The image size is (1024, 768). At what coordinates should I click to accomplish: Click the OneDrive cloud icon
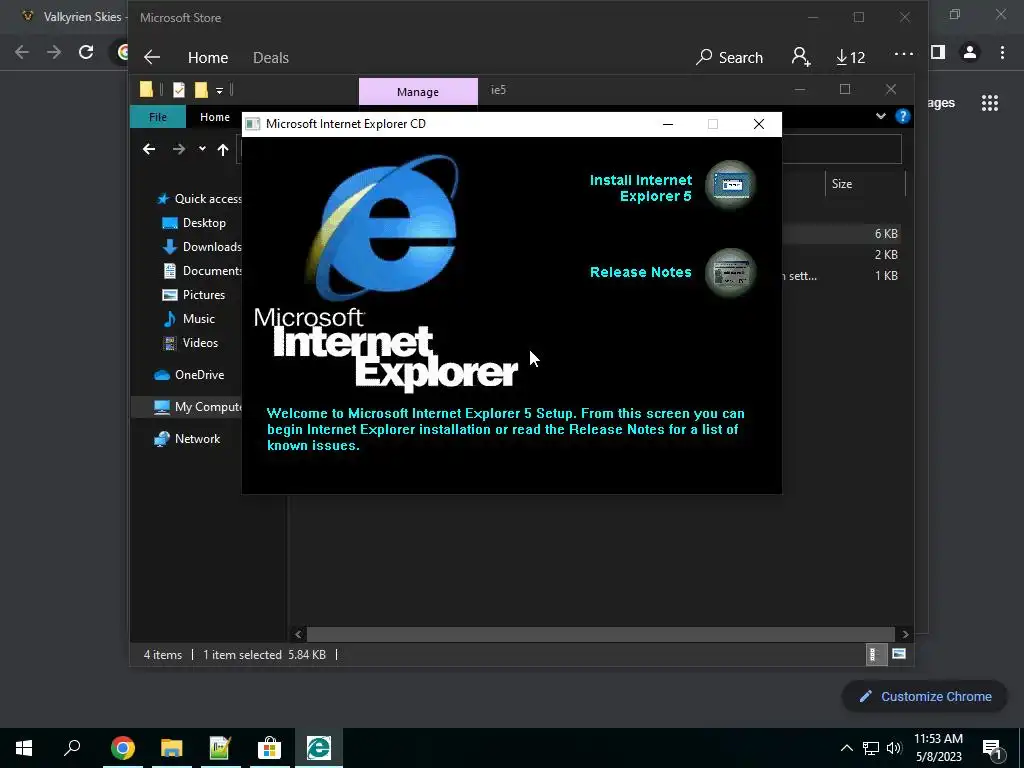pyautogui.click(x=161, y=375)
